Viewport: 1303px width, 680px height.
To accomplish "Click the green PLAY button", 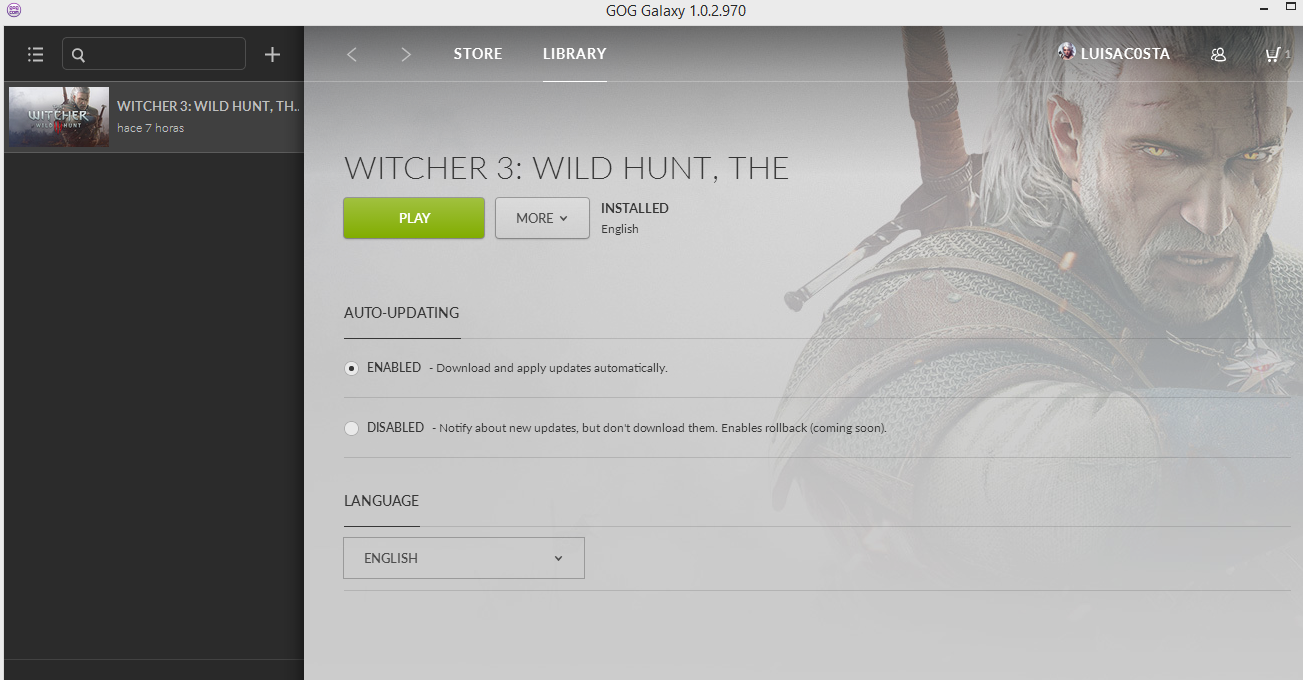I will click(x=414, y=218).
